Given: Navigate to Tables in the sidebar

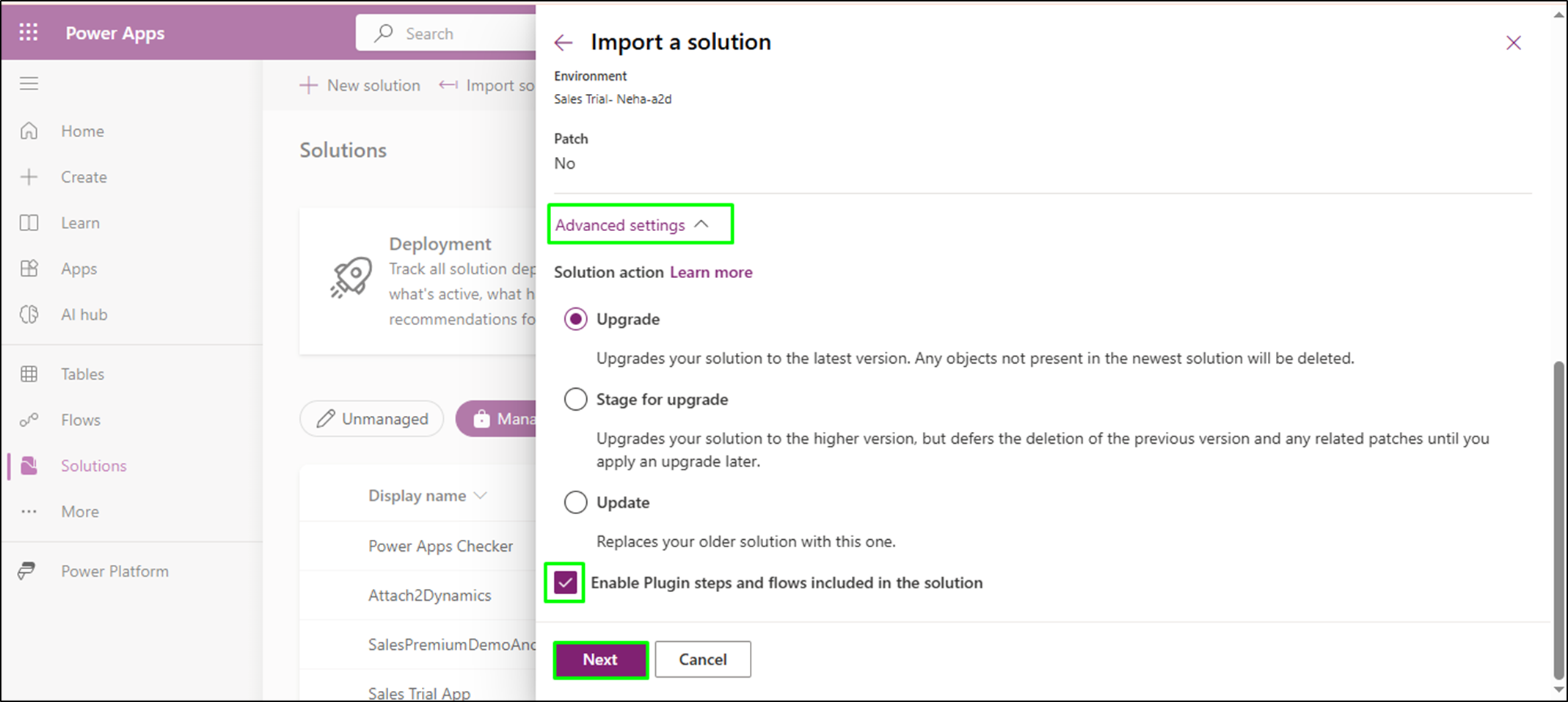Looking at the screenshot, I should (81, 373).
